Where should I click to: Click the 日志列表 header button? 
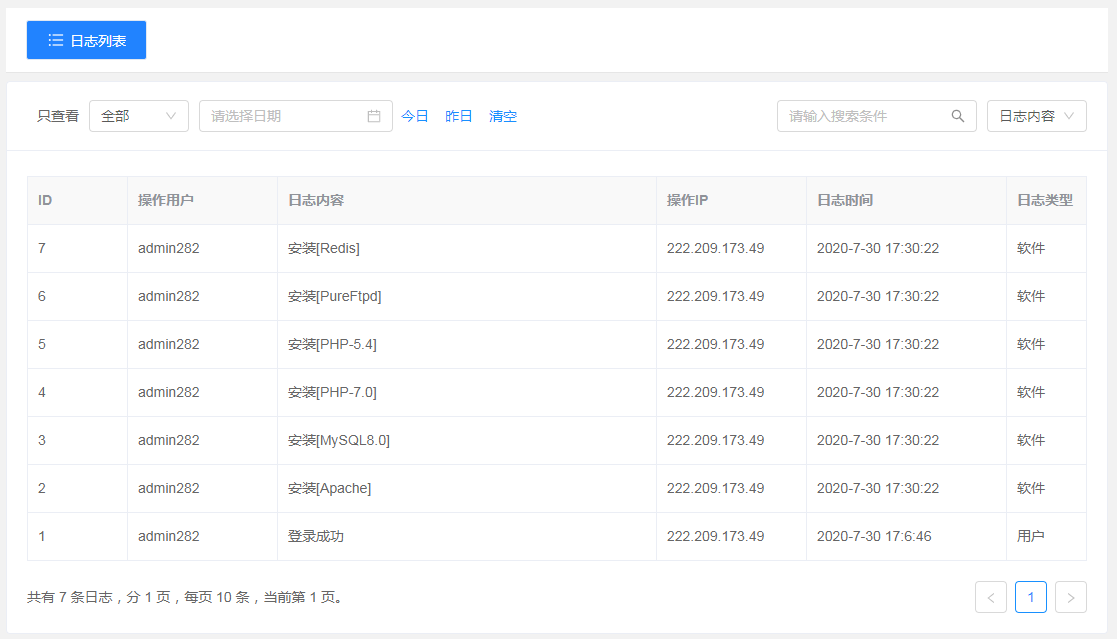(x=86, y=40)
